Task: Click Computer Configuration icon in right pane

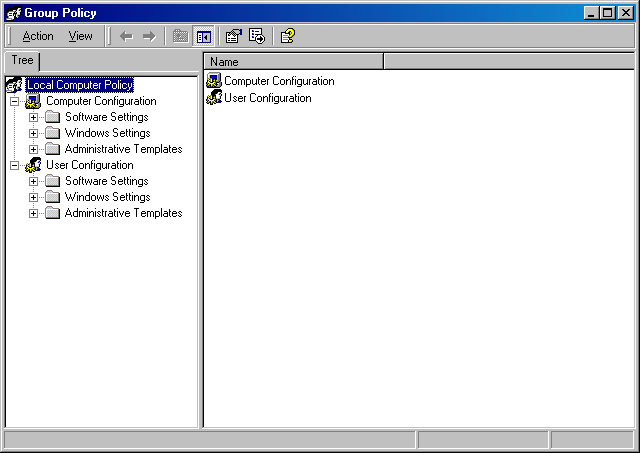Action: pyautogui.click(x=214, y=80)
